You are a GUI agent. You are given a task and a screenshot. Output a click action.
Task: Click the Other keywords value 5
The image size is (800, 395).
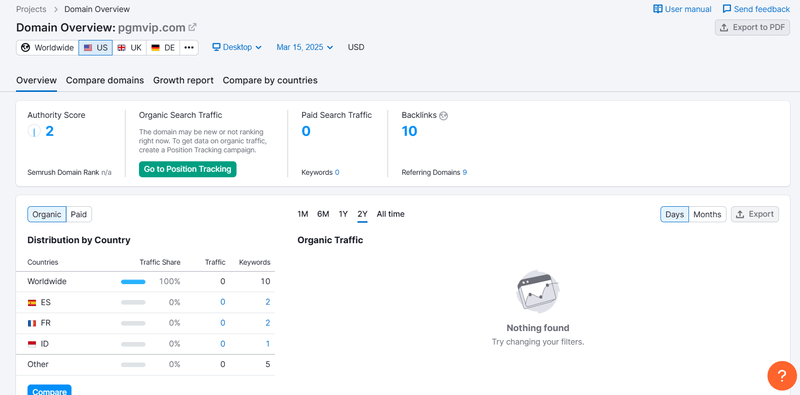point(268,364)
